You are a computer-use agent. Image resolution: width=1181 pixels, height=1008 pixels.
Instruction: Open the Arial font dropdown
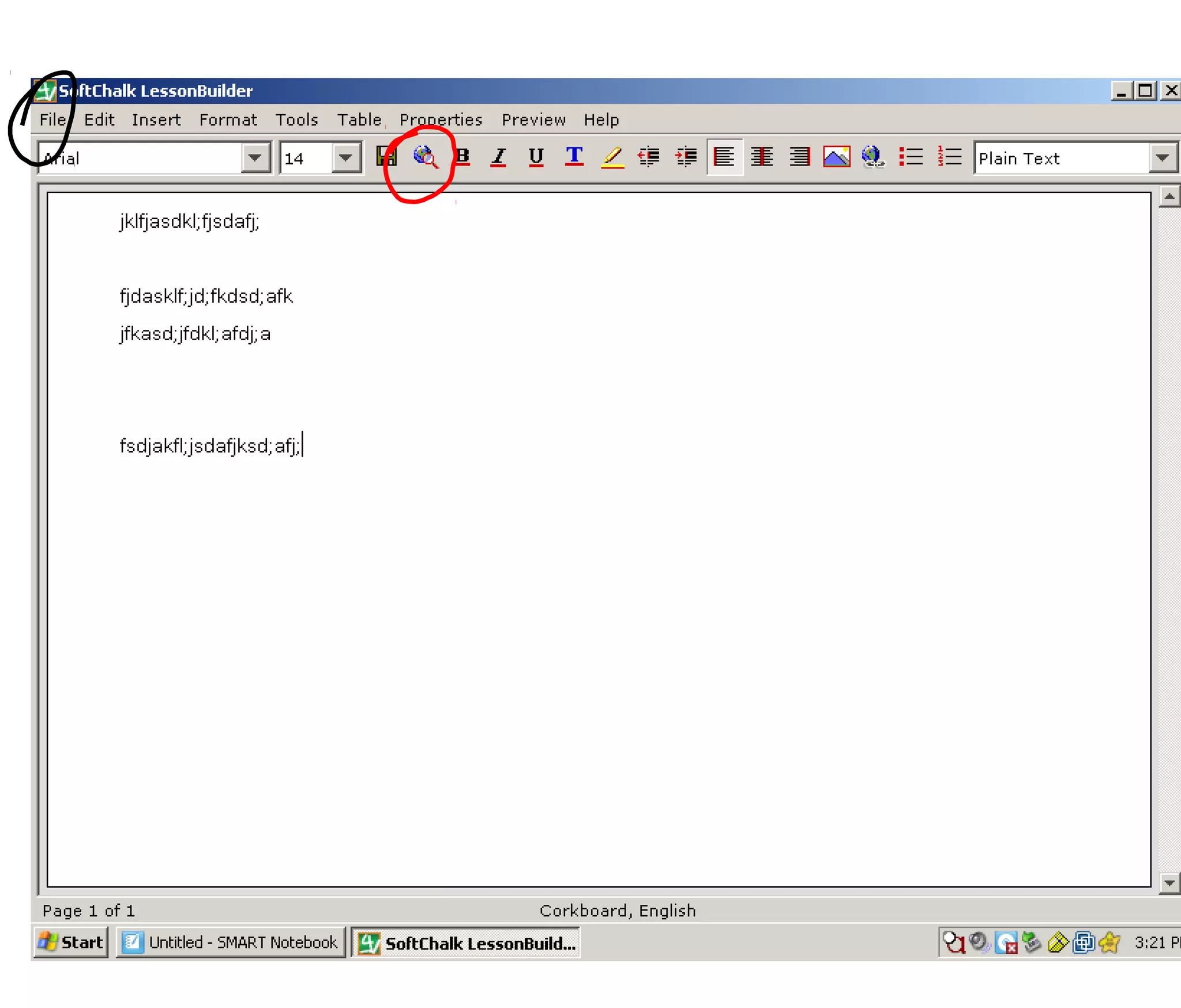255,158
